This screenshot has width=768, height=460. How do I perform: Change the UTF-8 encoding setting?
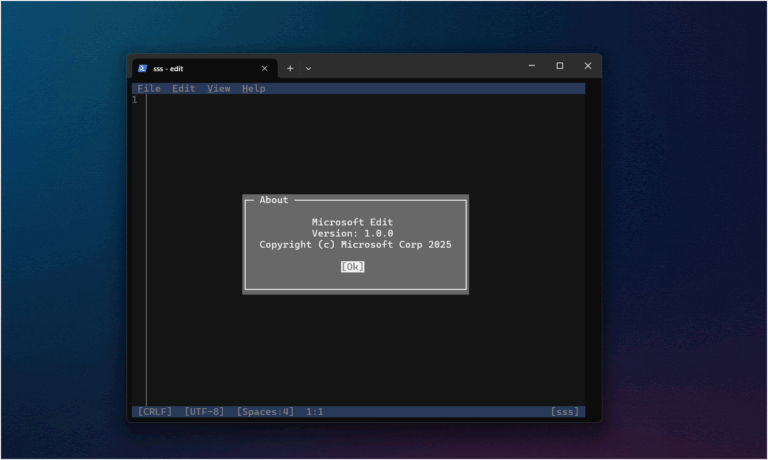coord(204,412)
